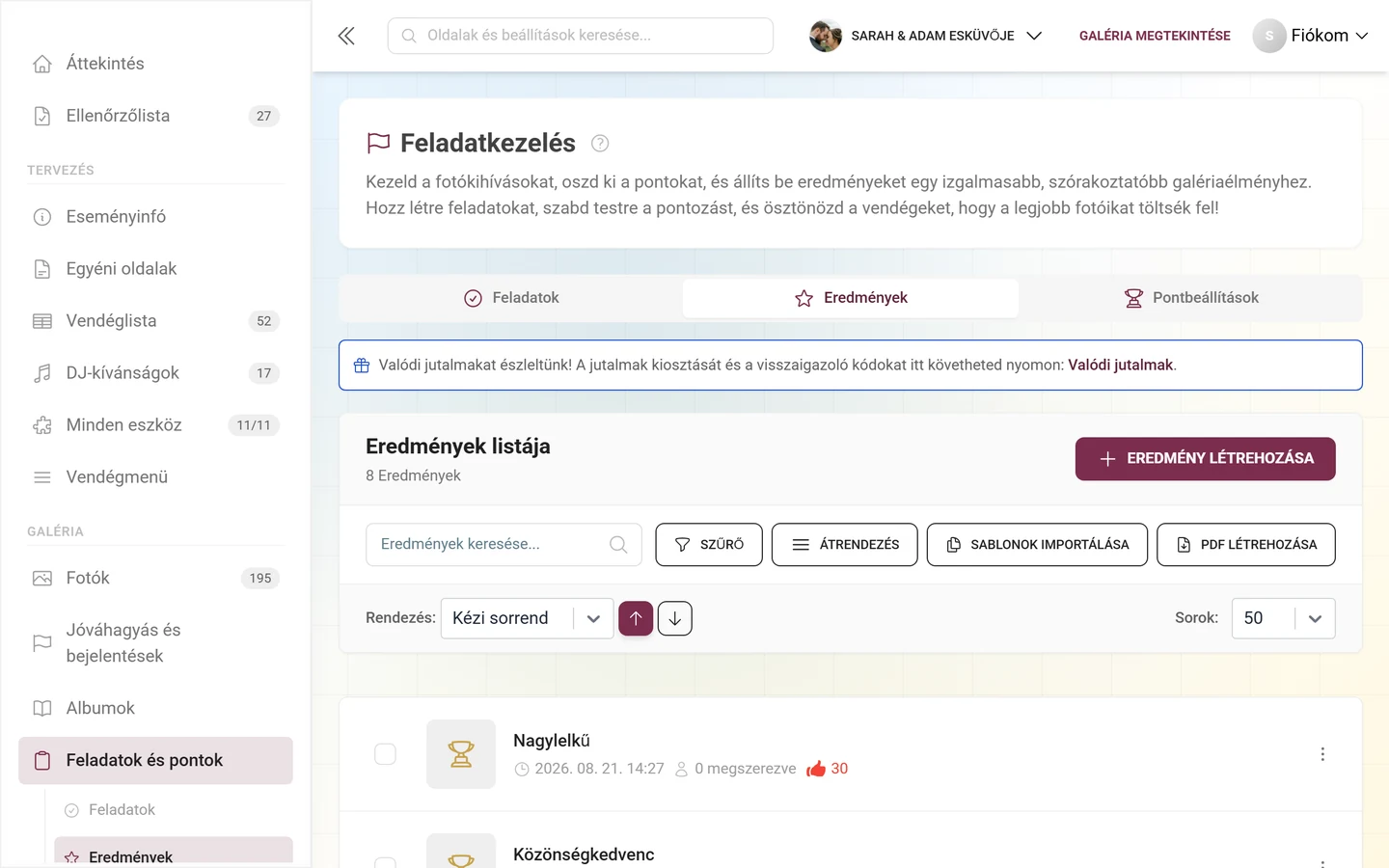Select Feladatok sub-item under Feladatok és pontok
The width and height of the screenshot is (1389, 868).
(x=174, y=810)
